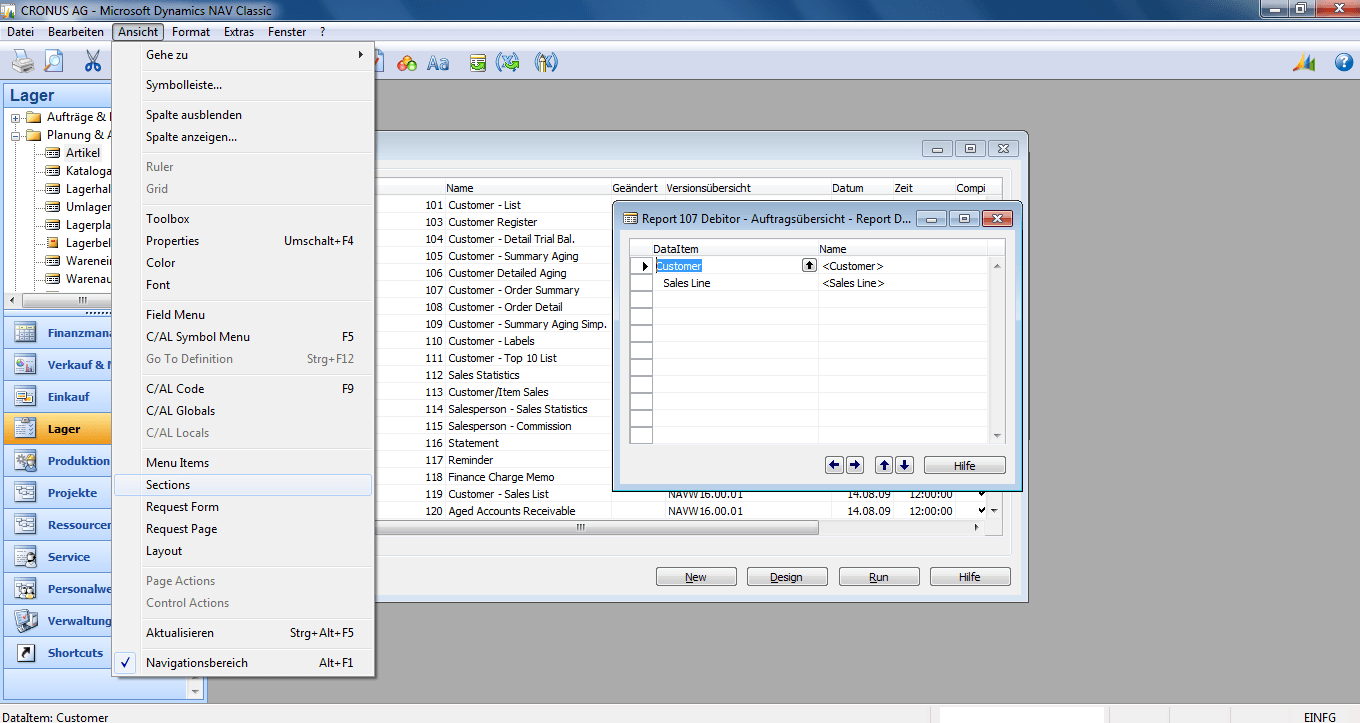
Task: Click the lookup arrow in Customer DataItem cell
Action: click(810, 266)
